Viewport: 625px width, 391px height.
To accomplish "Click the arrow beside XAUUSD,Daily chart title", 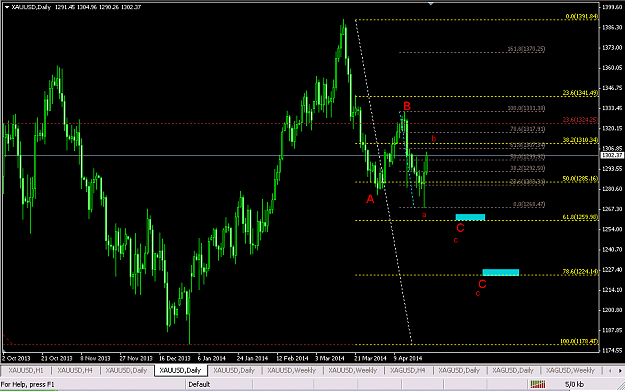I will coord(6,7).
